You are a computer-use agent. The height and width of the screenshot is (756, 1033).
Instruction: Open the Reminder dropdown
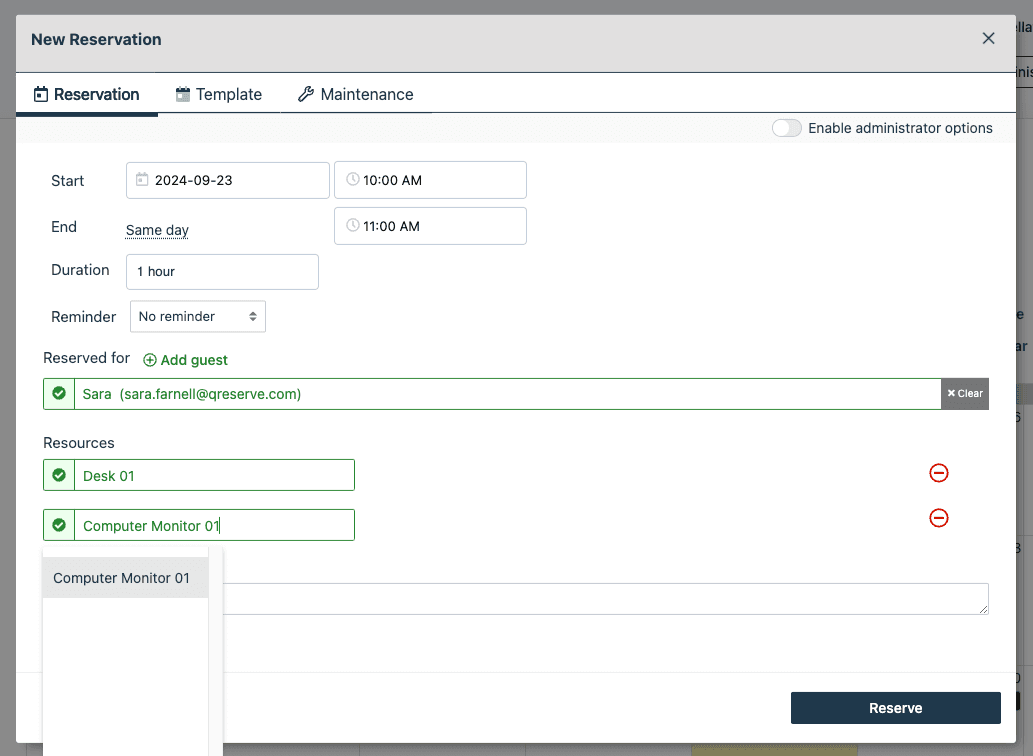(198, 317)
